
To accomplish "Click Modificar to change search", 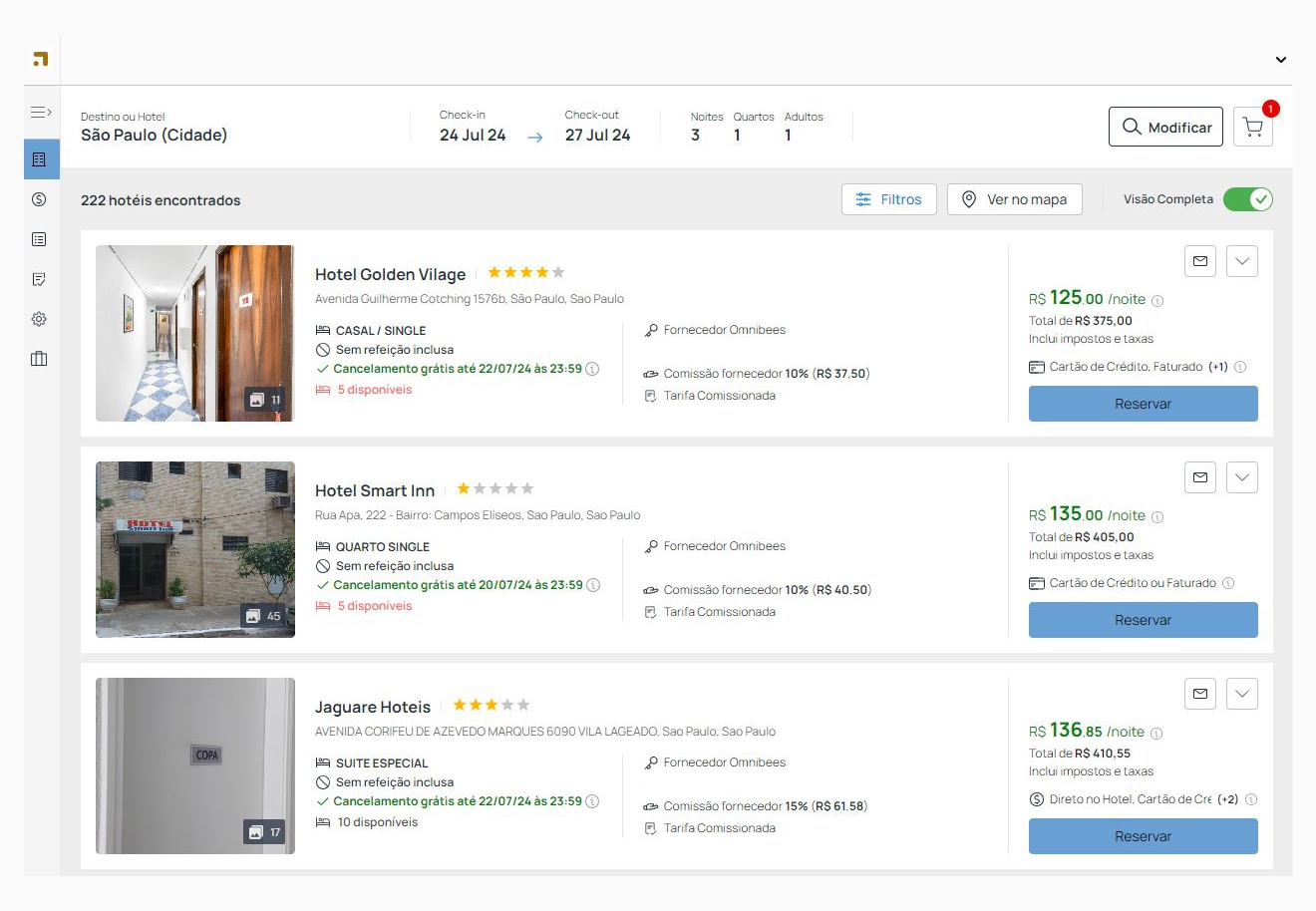I will click(x=1165, y=128).
